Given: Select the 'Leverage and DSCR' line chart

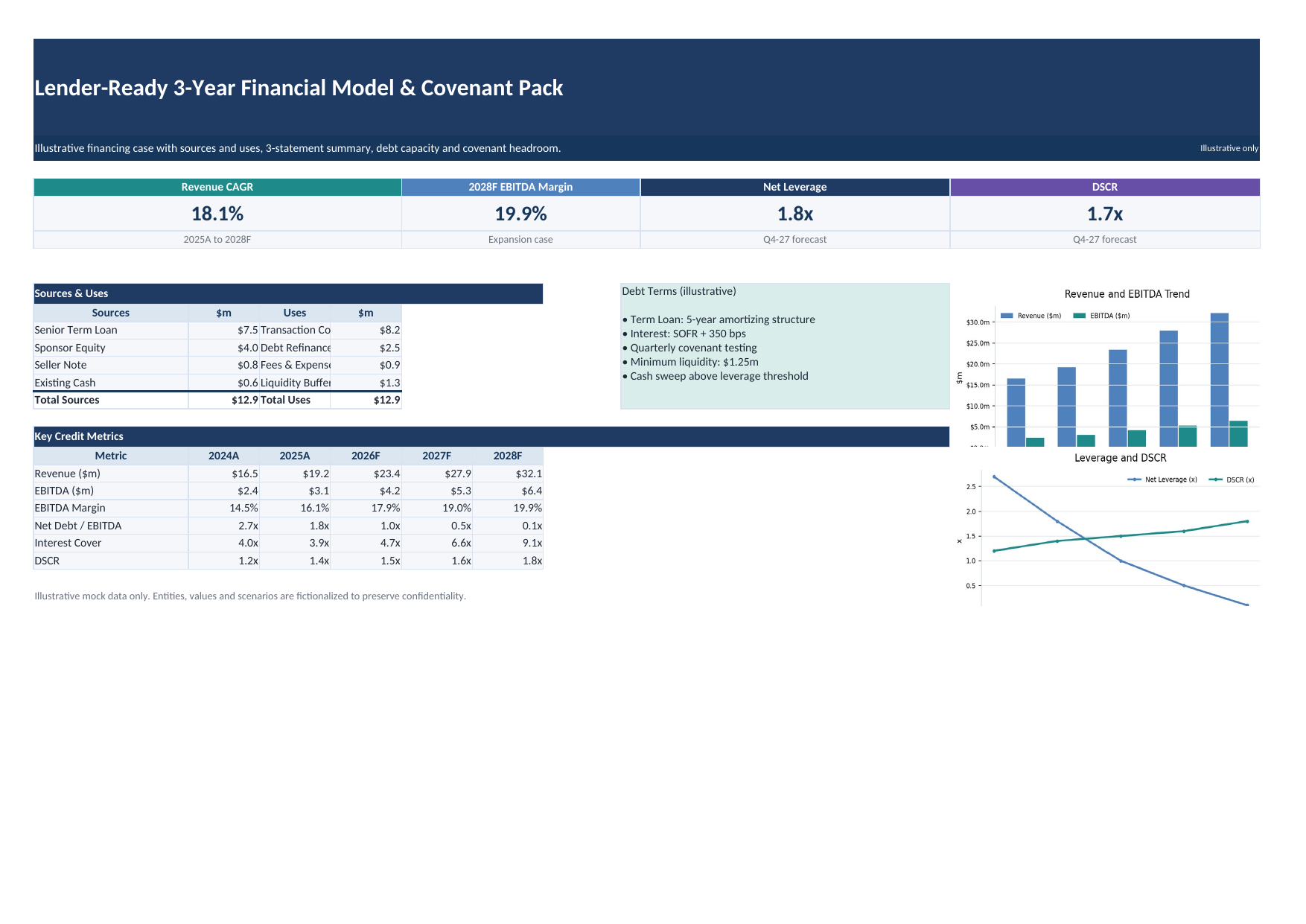Looking at the screenshot, I should coord(1106,529).
